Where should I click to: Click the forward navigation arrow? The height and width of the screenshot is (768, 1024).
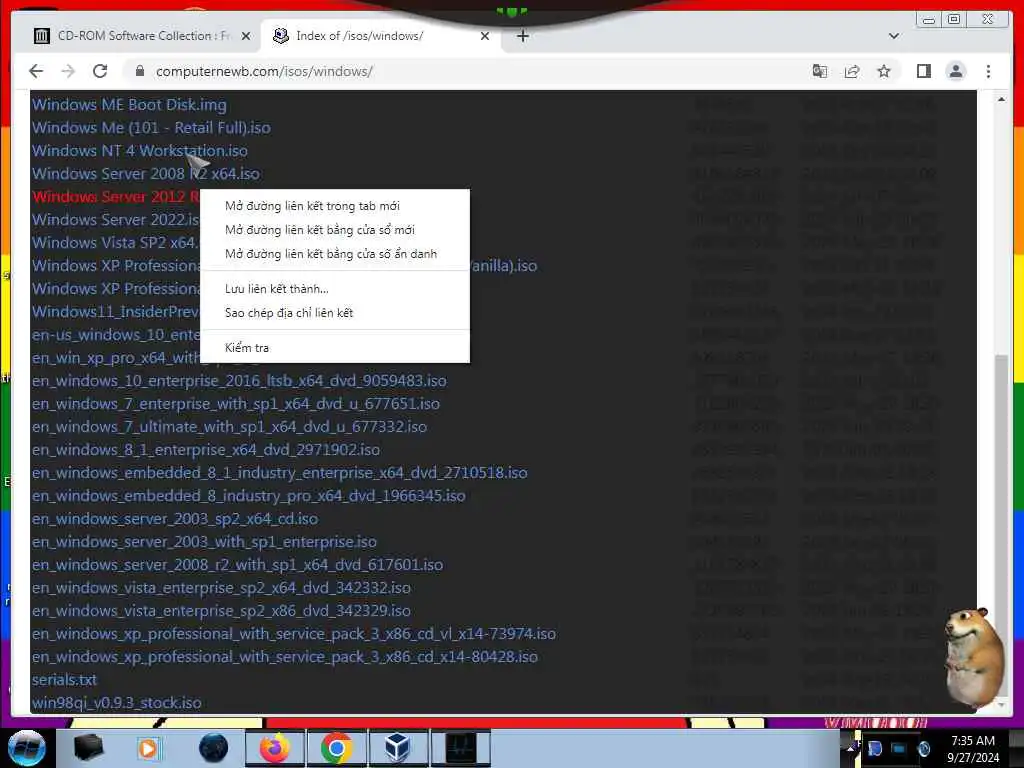68,71
